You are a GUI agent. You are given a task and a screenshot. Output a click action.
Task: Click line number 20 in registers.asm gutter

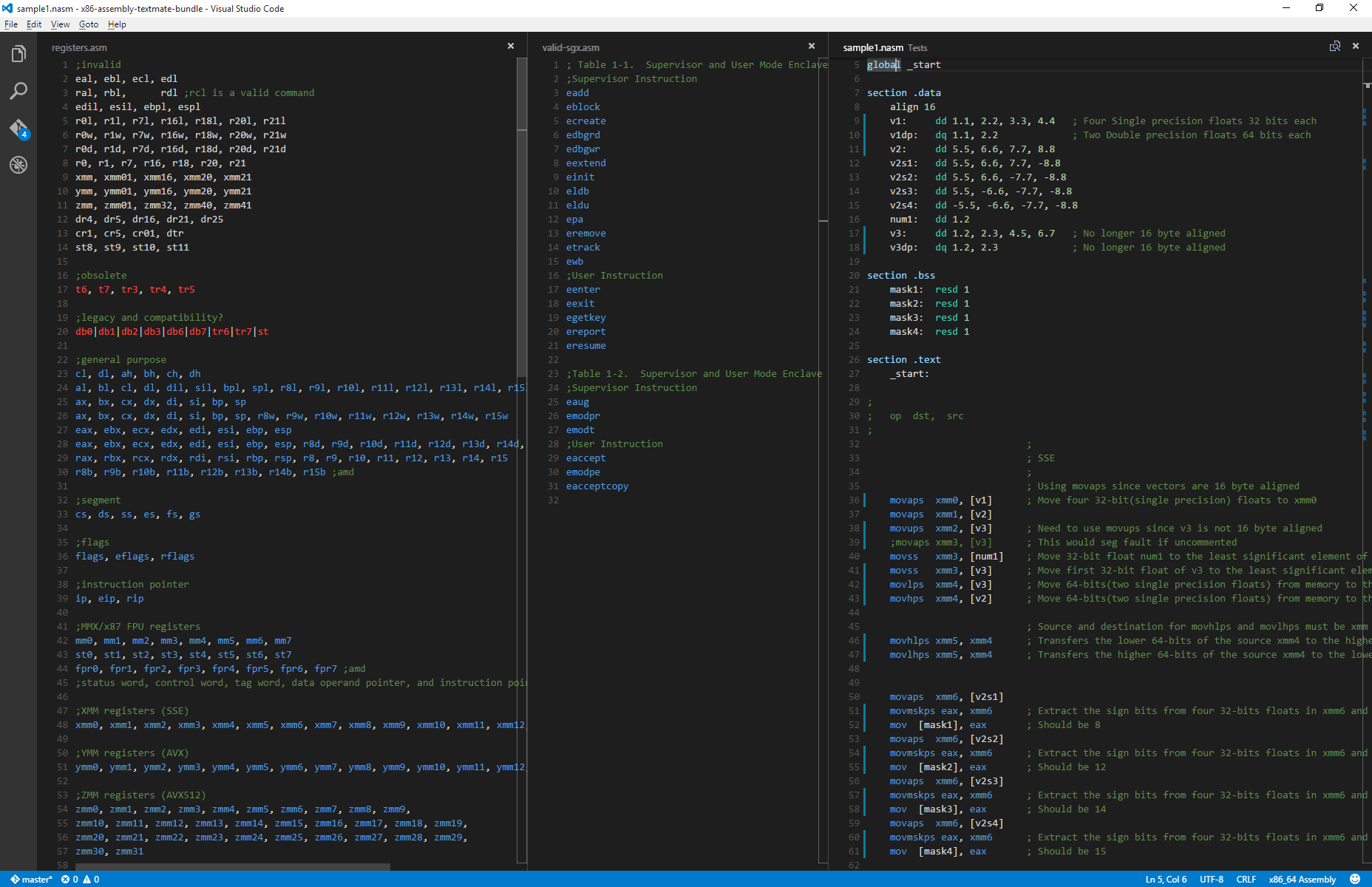62,332
